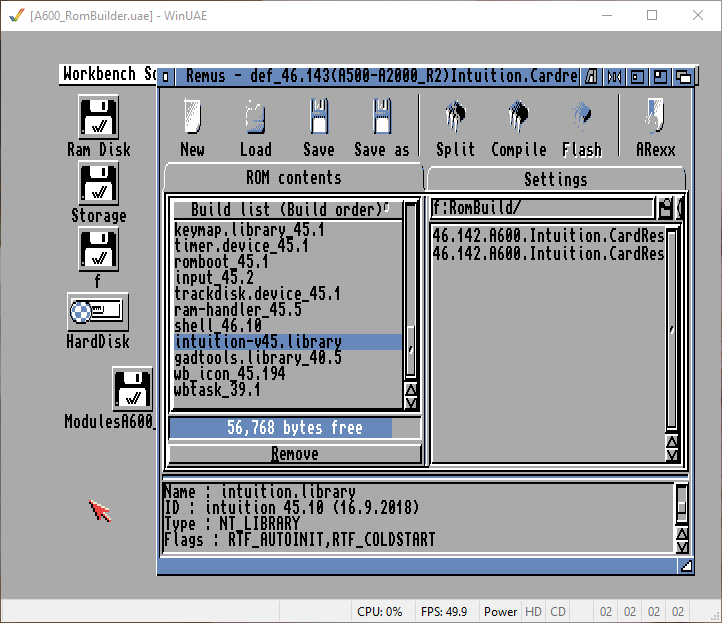Select shell_46.10 in build list
The width and height of the screenshot is (722, 623).
click(288, 326)
